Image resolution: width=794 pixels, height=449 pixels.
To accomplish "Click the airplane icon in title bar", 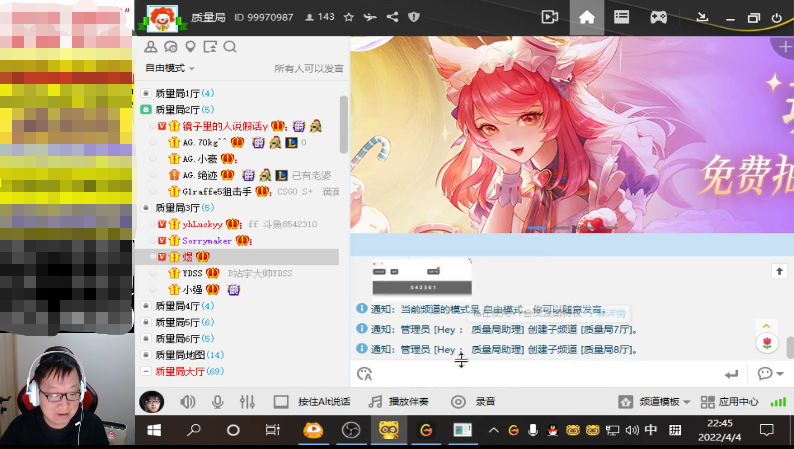I will pos(370,17).
